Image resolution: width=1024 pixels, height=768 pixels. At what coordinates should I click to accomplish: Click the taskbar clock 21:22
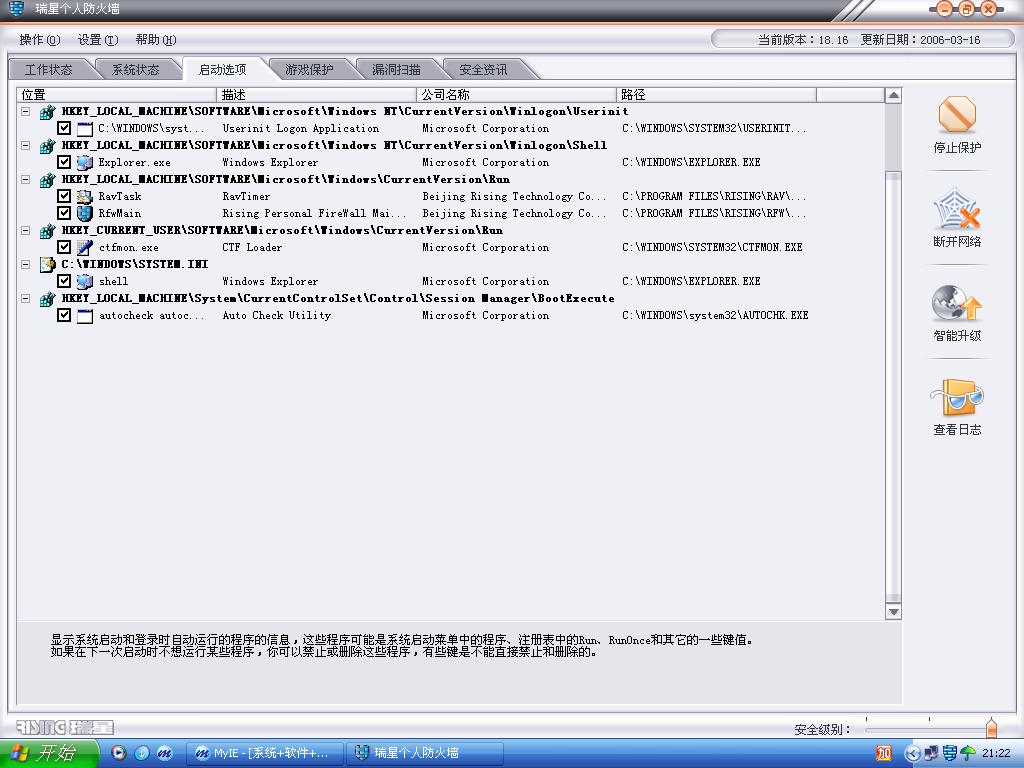(x=996, y=753)
